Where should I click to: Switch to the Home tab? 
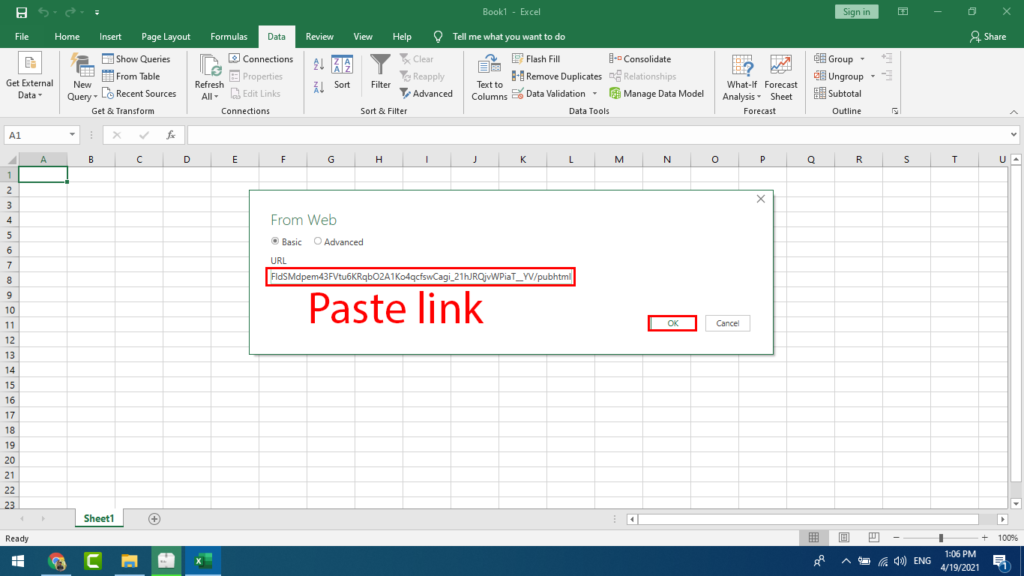tap(67, 37)
